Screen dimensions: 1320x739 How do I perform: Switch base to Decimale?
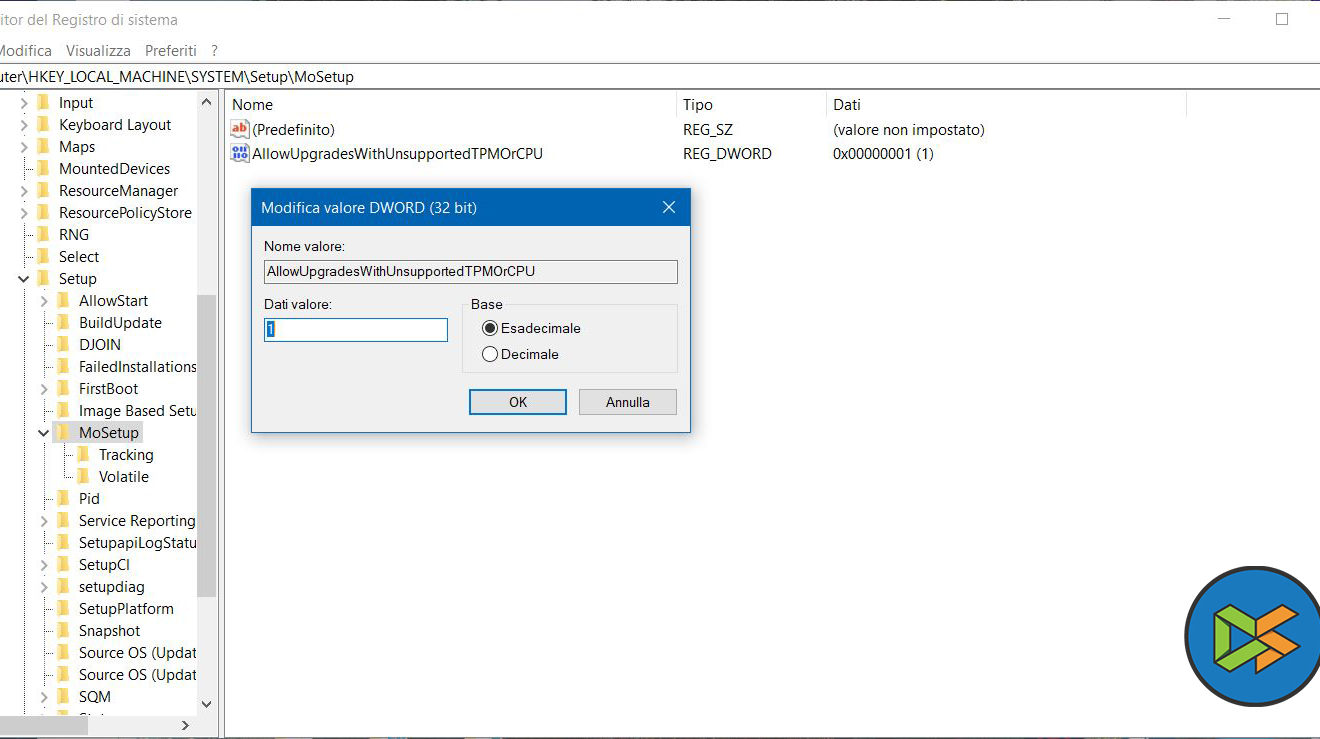pos(490,354)
